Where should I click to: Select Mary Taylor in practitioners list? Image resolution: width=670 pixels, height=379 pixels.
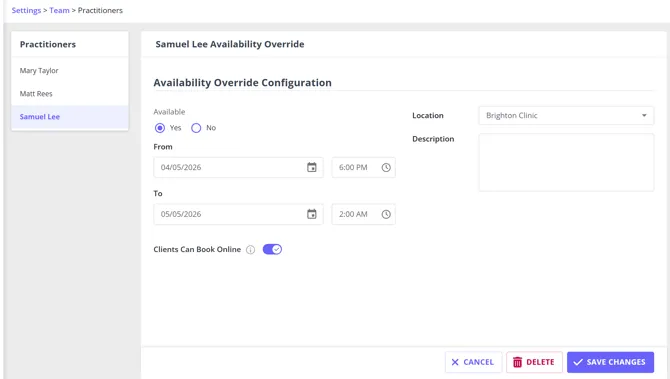[70, 71]
